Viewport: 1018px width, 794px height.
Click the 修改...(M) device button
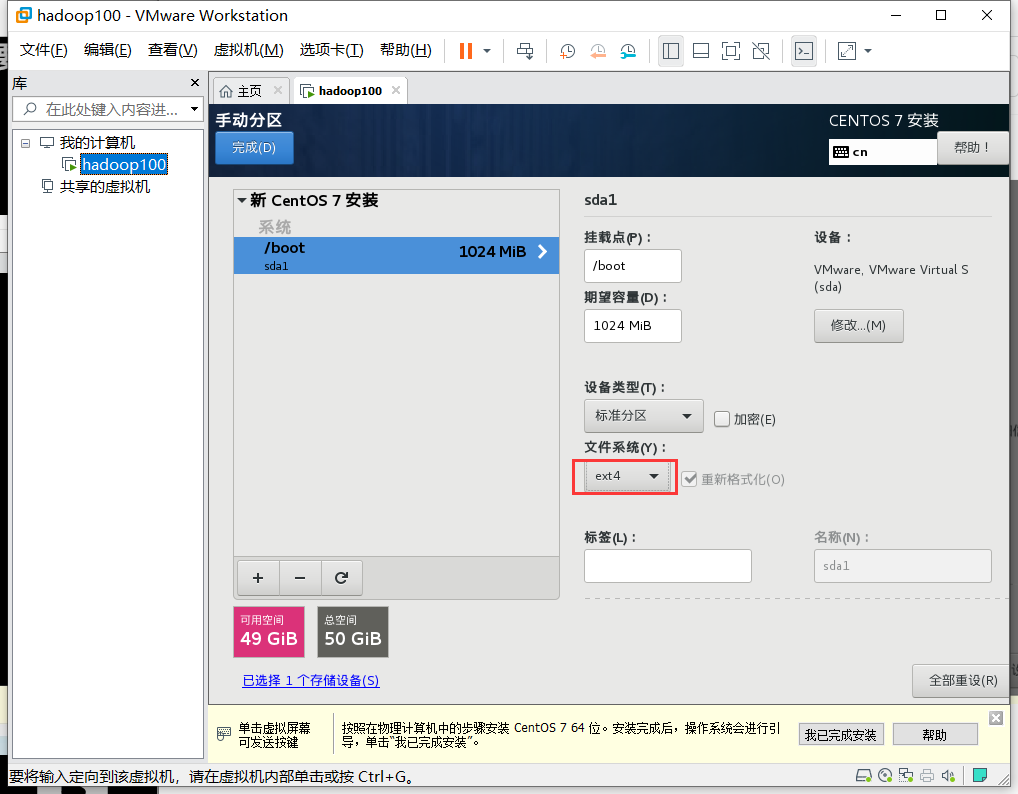coord(858,326)
